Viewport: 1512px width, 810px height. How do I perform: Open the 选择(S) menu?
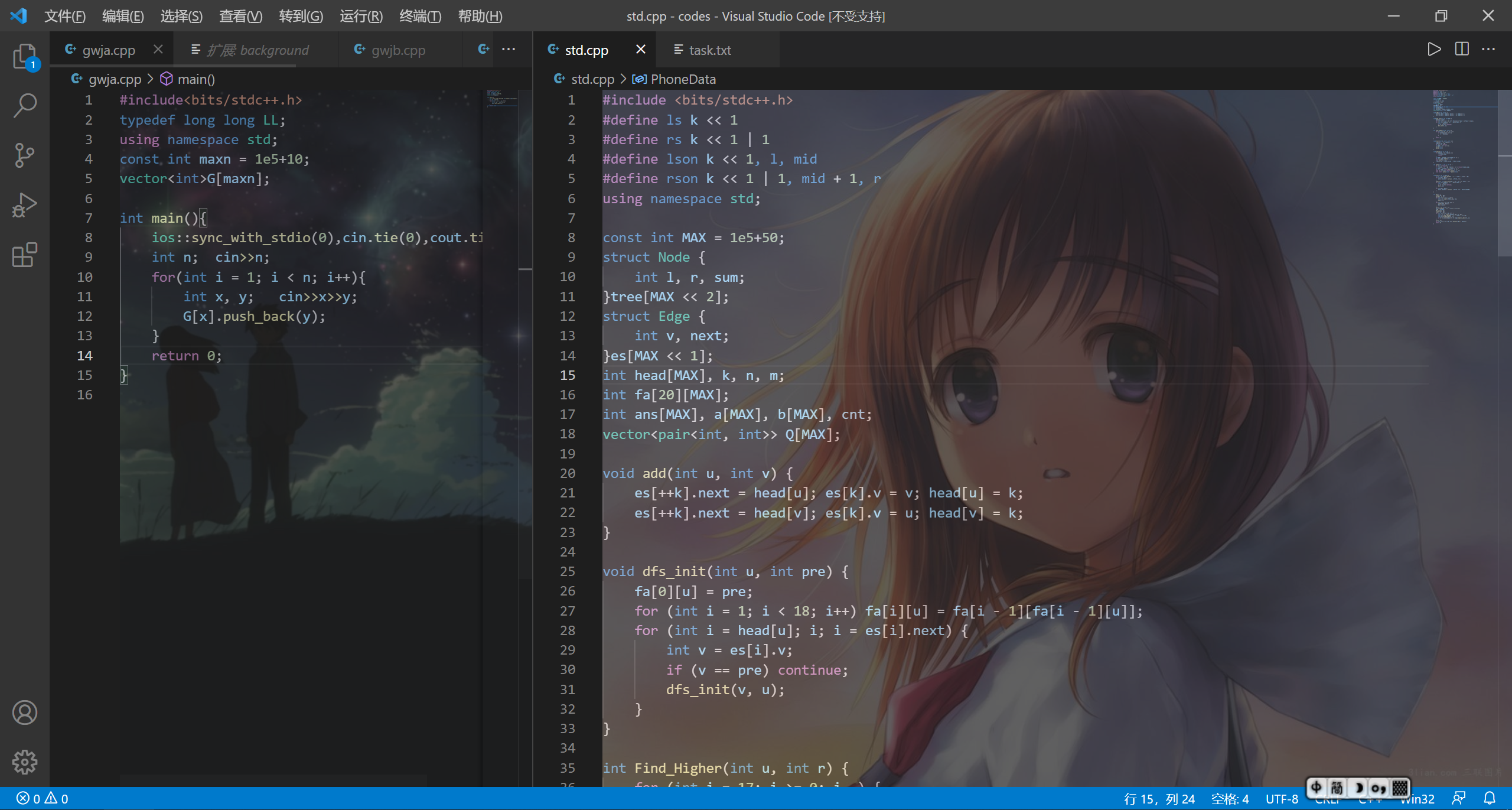[x=181, y=16]
